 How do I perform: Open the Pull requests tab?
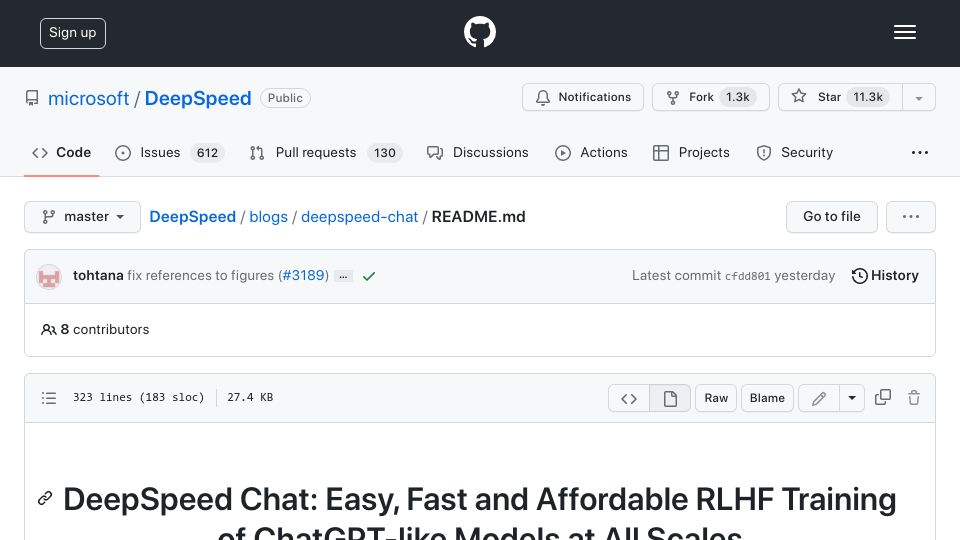pos(325,152)
